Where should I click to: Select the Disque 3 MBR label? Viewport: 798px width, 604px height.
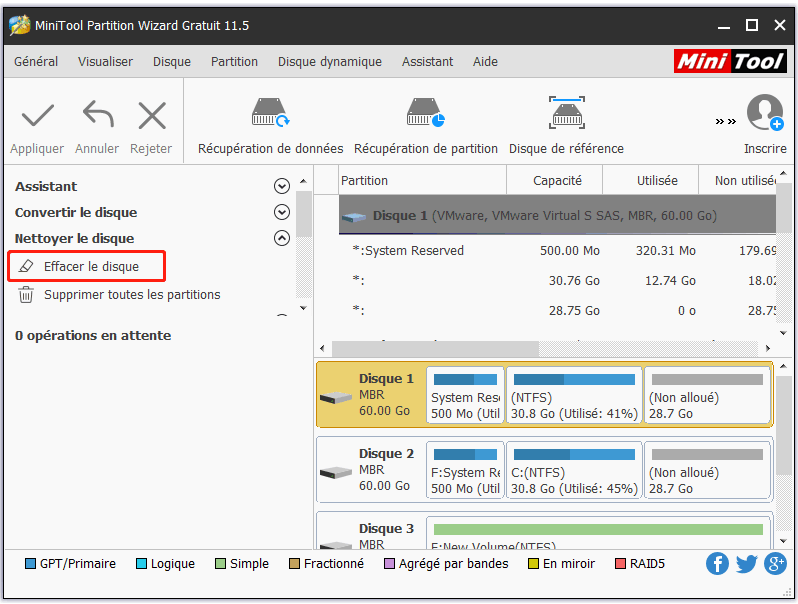point(372,543)
